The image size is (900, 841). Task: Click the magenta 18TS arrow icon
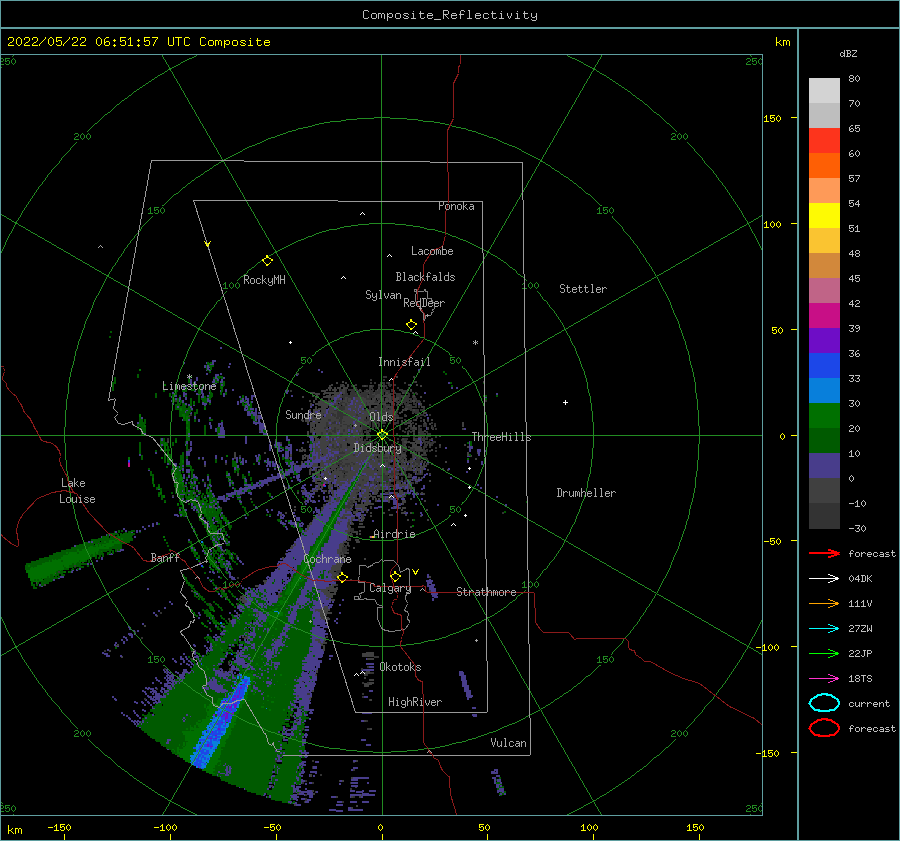coord(824,679)
